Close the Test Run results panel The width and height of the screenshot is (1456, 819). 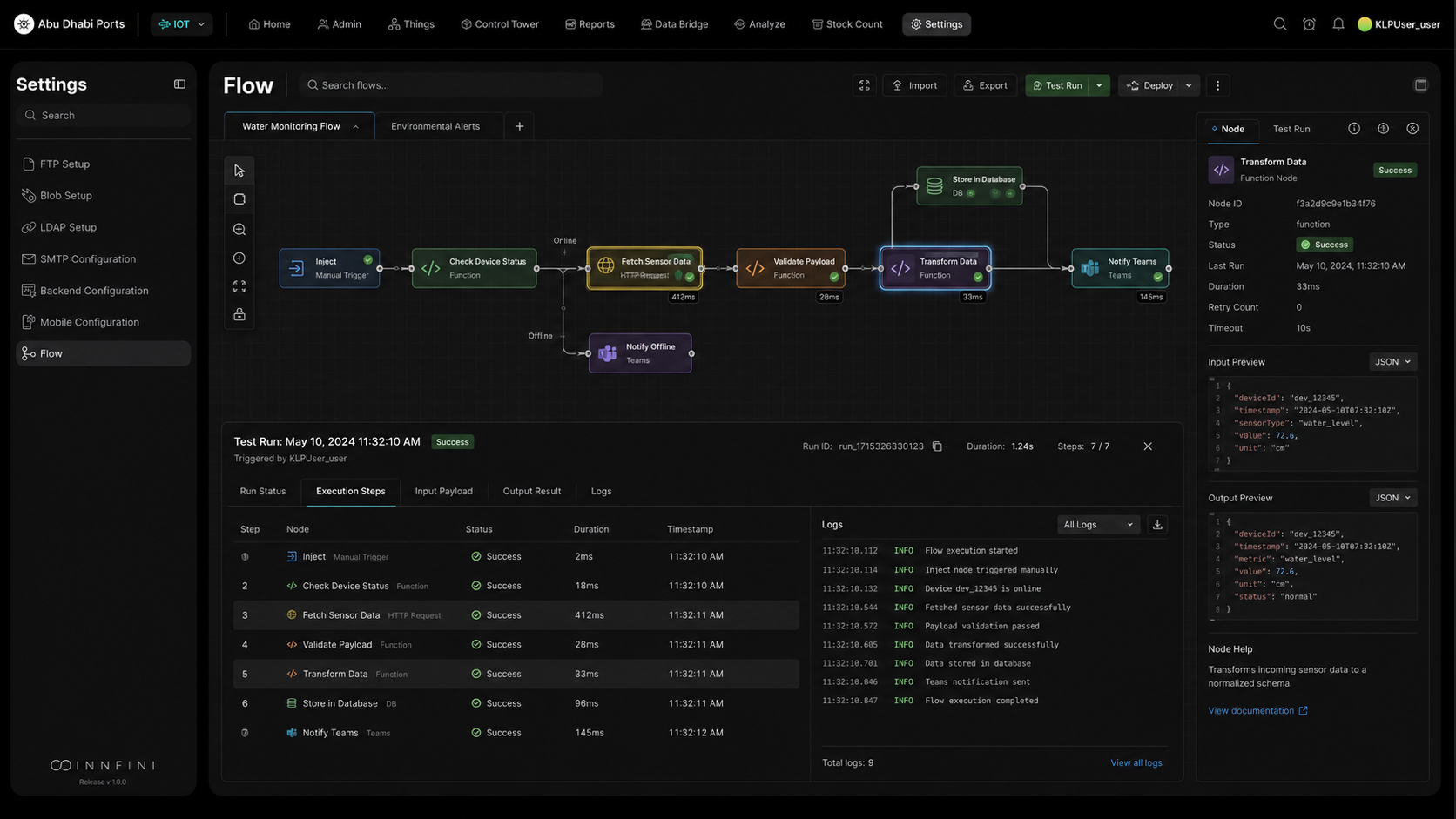(x=1148, y=446)
